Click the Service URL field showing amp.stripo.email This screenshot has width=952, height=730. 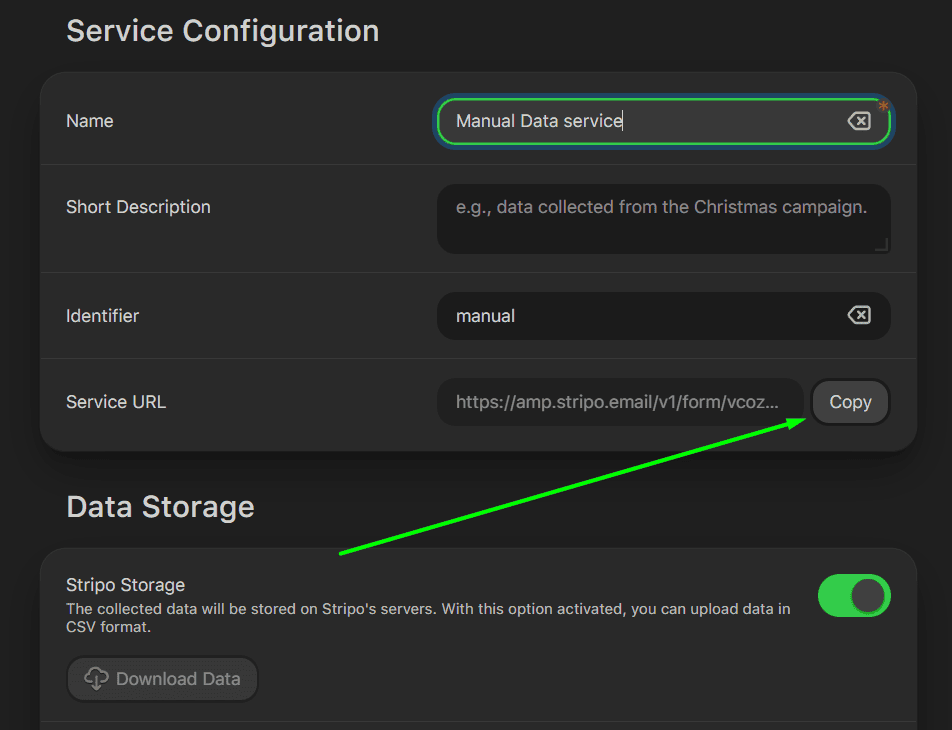click(620, 401)
